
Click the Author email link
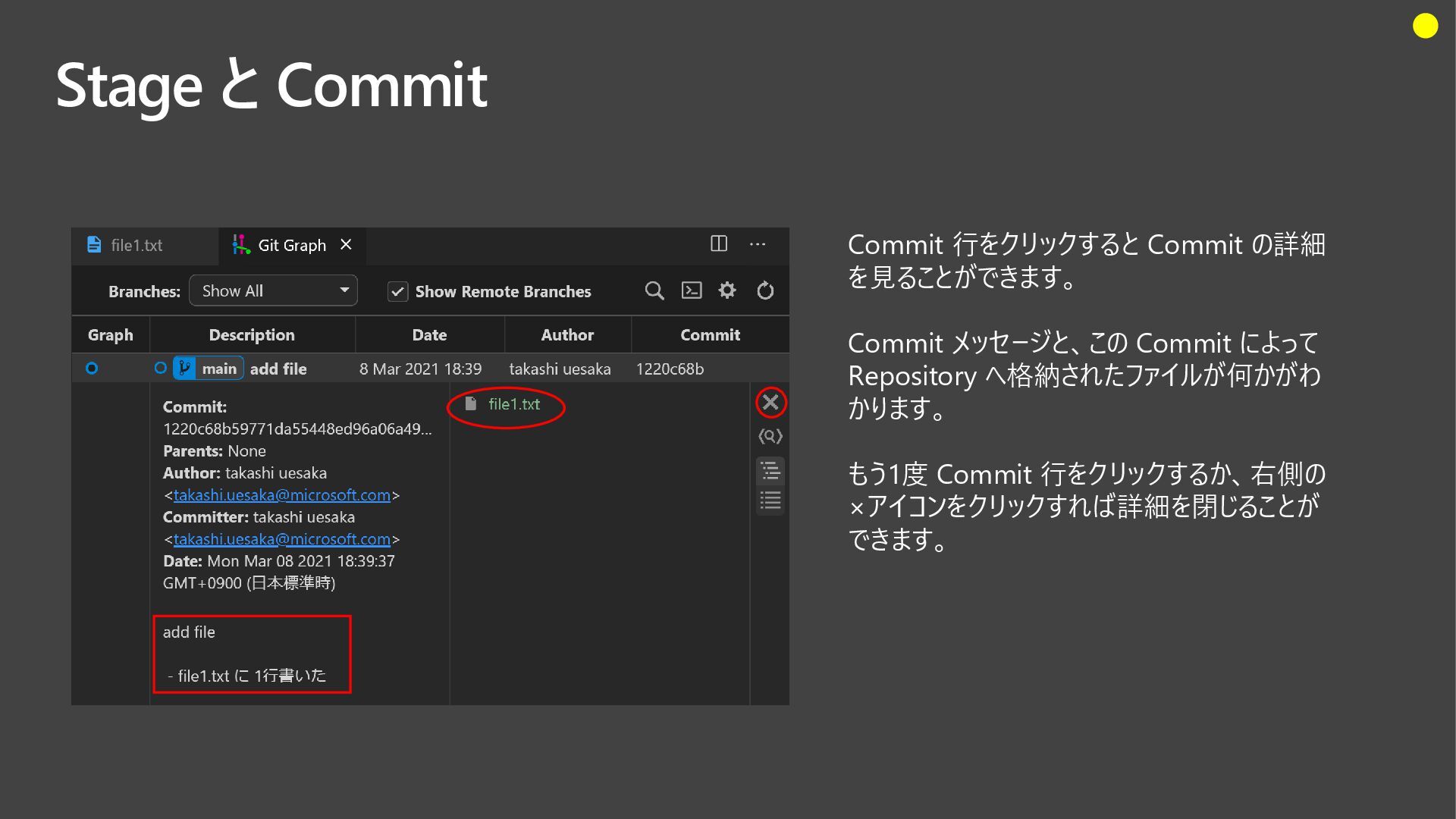tap(281, 495)
